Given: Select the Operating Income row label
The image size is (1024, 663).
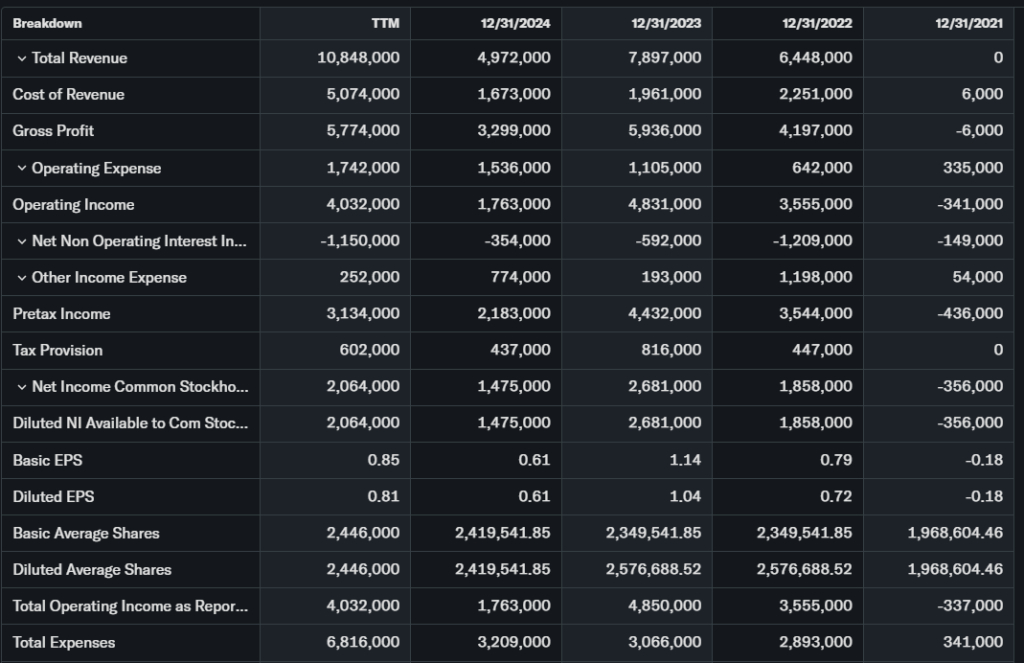Looking at the screenshot, I should click(73, 204).
